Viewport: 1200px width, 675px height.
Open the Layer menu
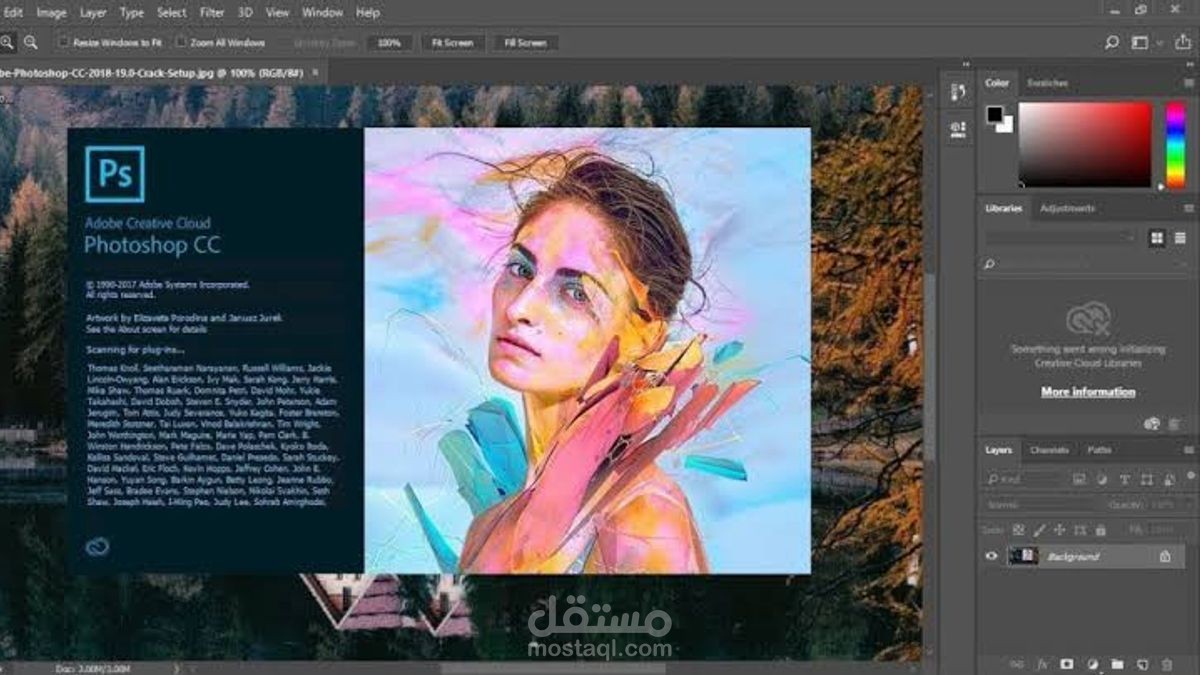pyautogui.click(x=93, y=13)
